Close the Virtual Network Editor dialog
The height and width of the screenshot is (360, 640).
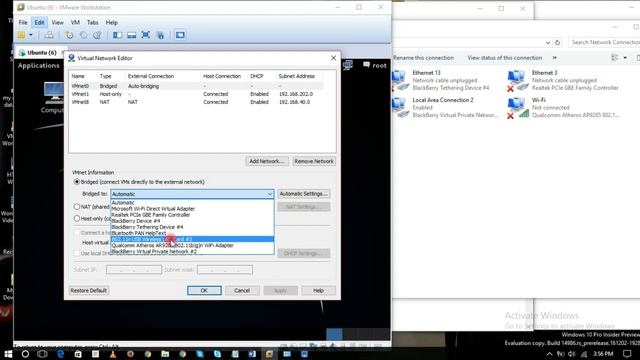click(x=333, y=58)
